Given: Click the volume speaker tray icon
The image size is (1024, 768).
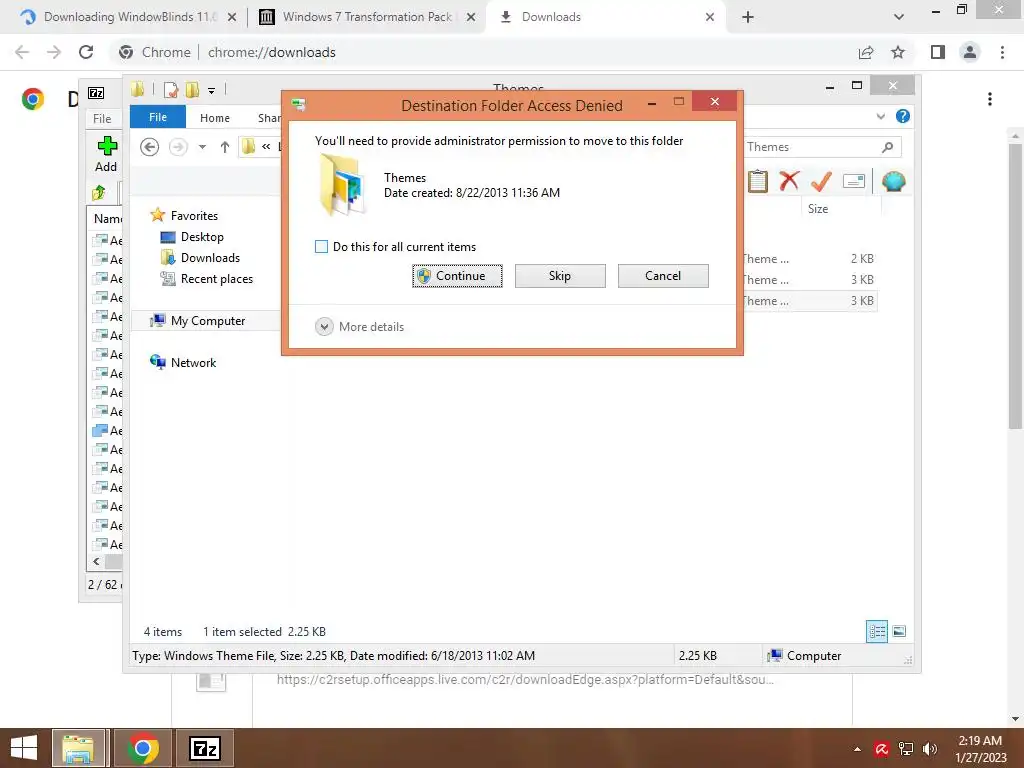Looking at the screenshot, I should pyautogui.click(x=929, y=749).
